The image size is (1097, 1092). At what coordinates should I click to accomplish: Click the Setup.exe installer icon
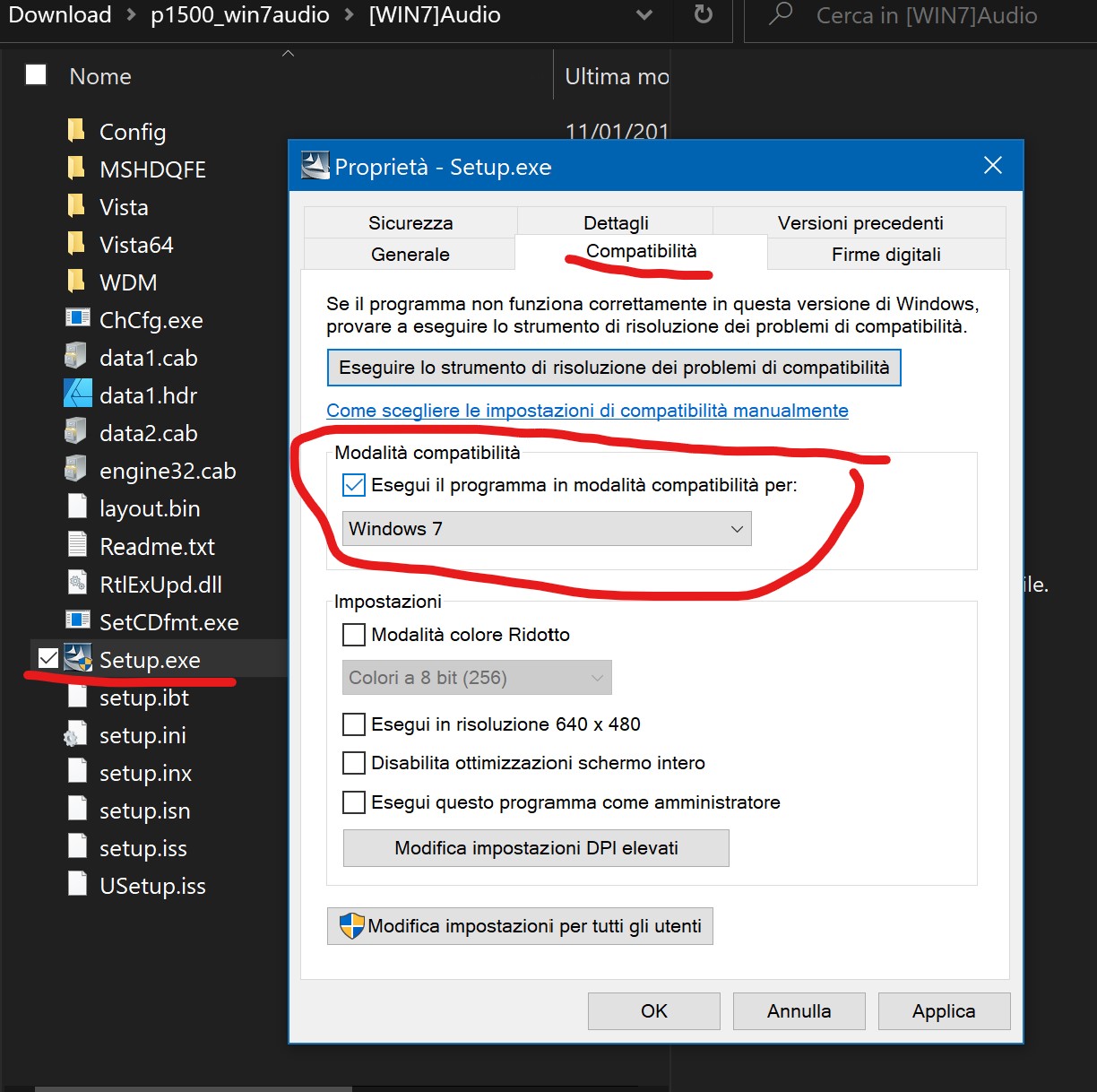pyautogui.click(x=79, y=659)
